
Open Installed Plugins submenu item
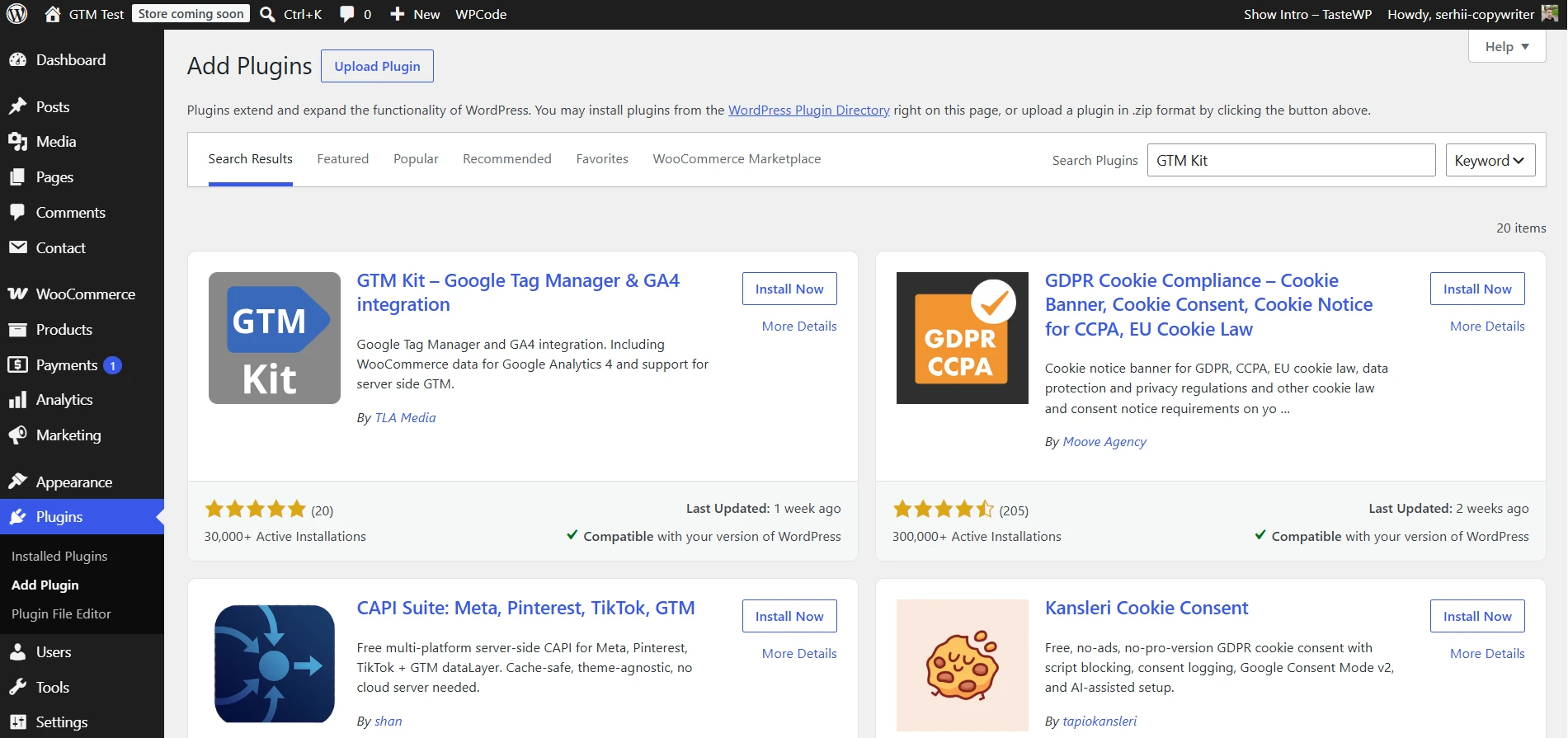(59, 557)
